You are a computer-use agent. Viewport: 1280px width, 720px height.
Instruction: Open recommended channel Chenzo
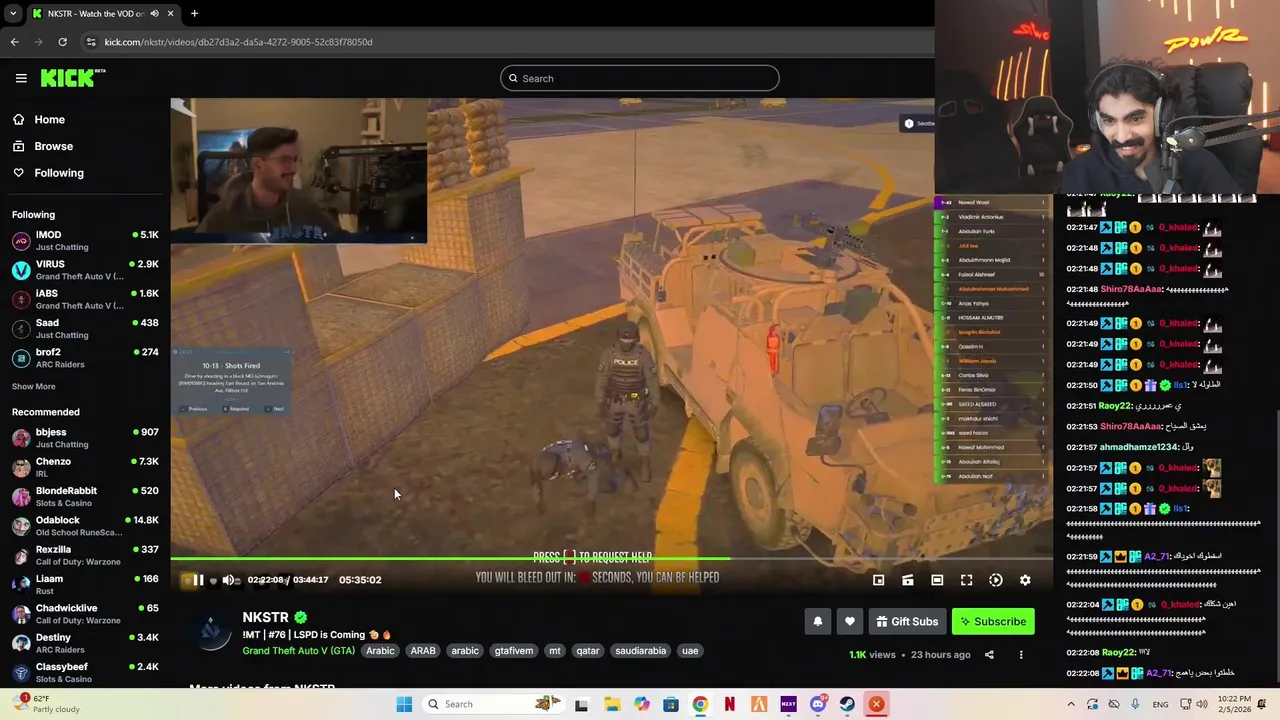click(x=85, y=467)
